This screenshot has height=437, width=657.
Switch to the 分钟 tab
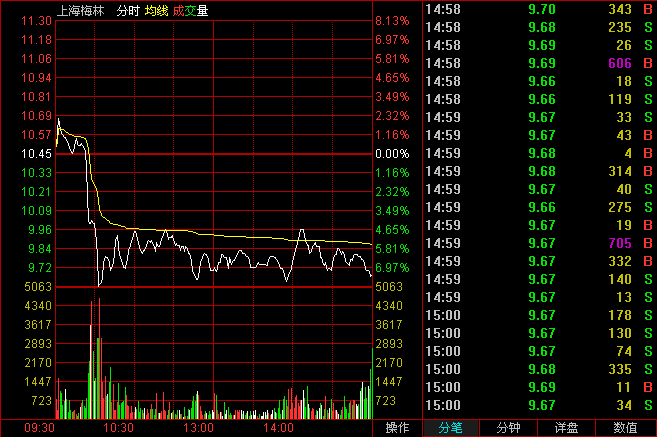point(511,428)
